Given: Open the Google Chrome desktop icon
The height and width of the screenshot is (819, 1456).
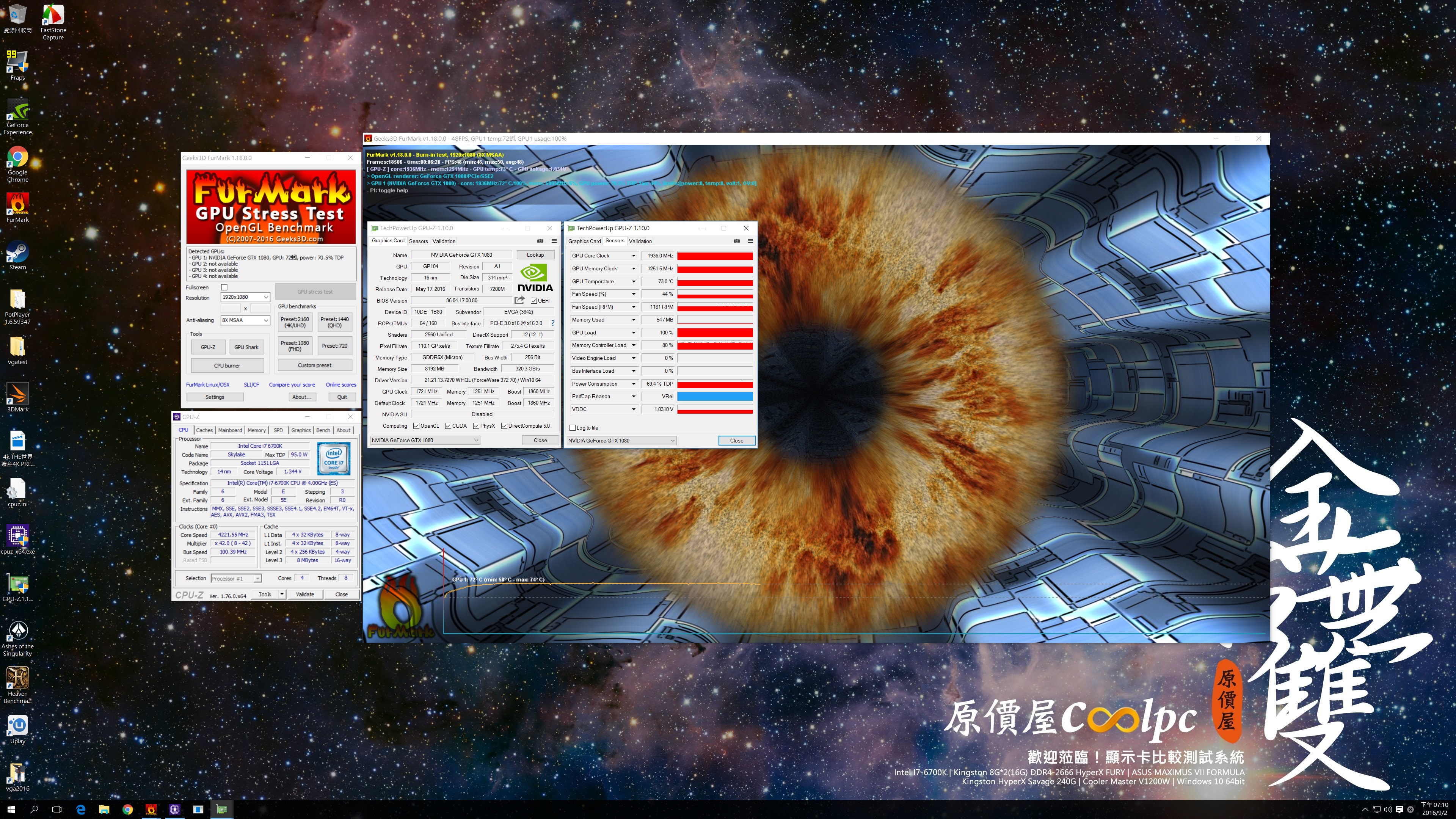Looking at the screenshot, I should click(17, 164).
